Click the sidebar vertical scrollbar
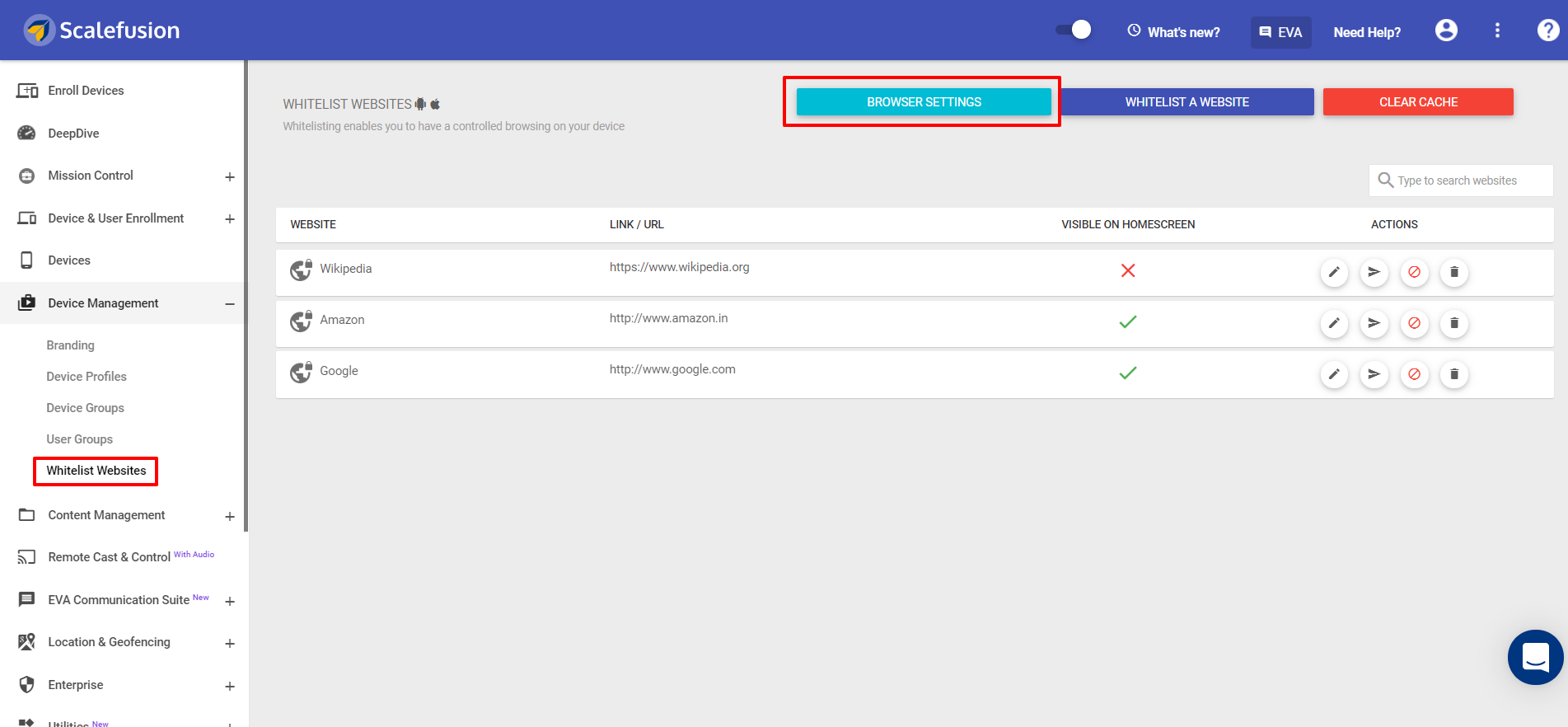Viewport: 1568px width, 727px height. pos(246,297)
